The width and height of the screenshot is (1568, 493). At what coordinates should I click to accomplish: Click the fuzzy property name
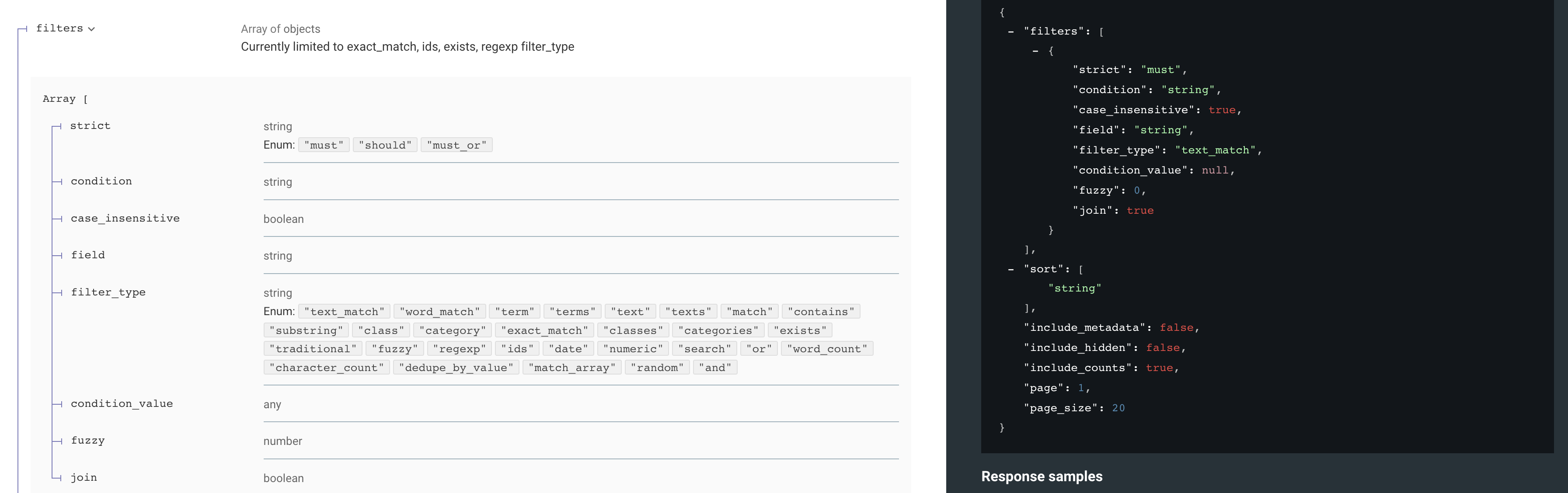coord(87,441)
